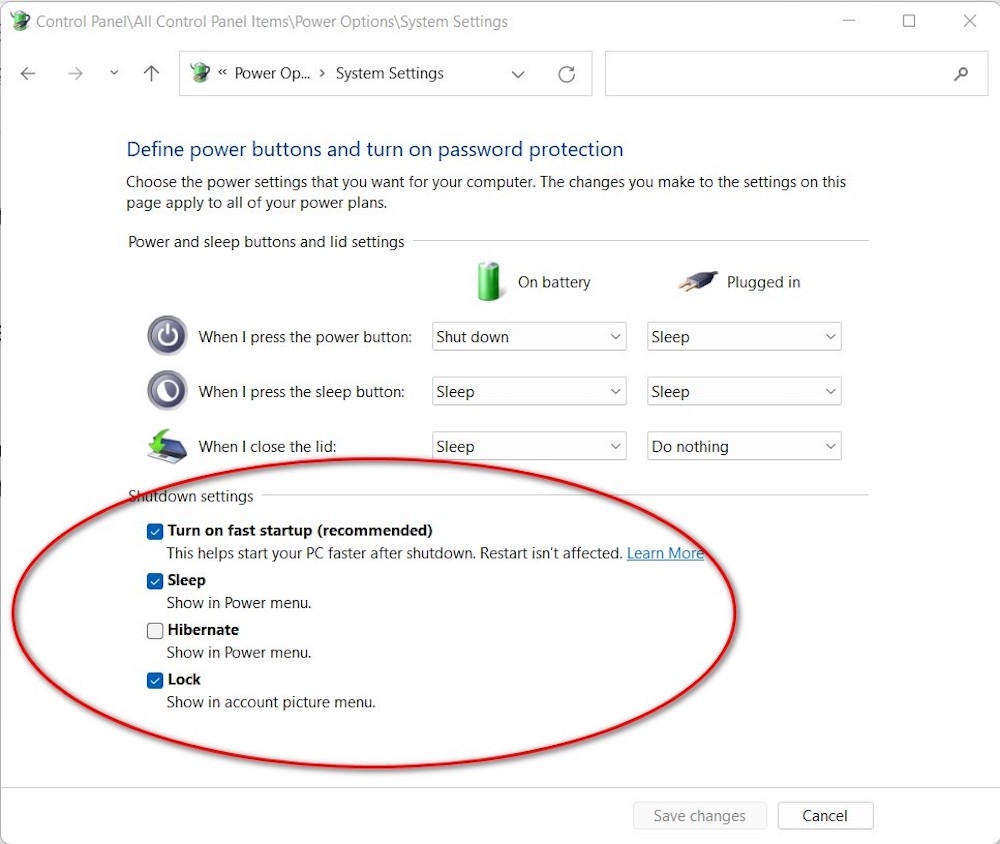Expand the address bar history chevron
This screenshot has height=844, width=1000.
coord(518,73)
